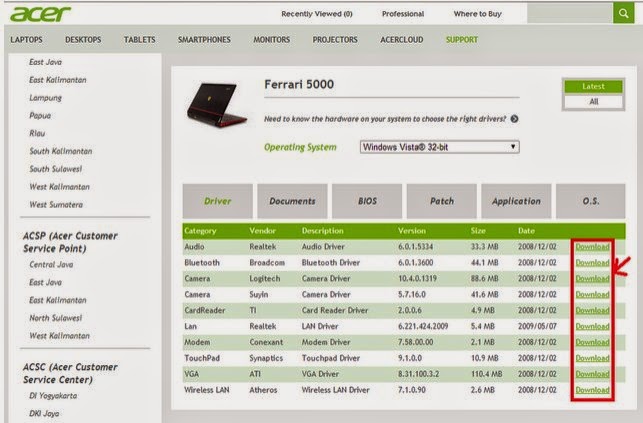Download the ATI VGA Driver

(x=592, y=374)
